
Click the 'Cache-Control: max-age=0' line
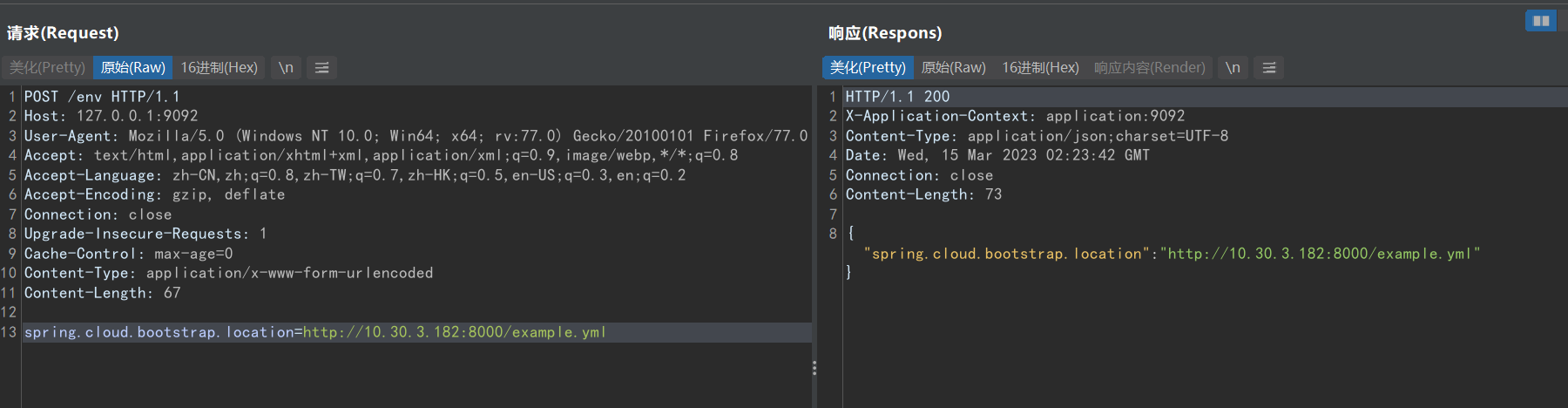(128, 254)
